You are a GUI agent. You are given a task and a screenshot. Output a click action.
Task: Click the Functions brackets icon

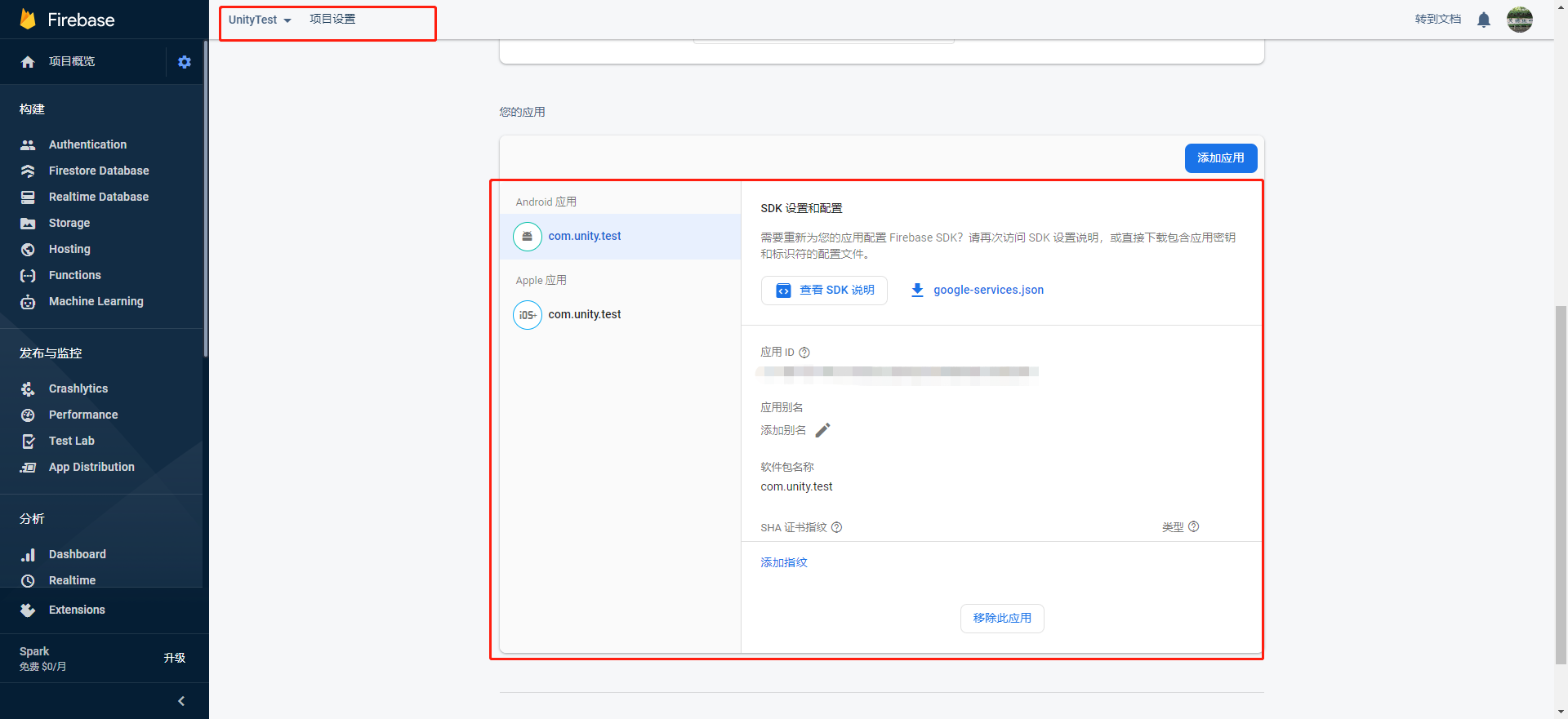[x=28, y=275]
